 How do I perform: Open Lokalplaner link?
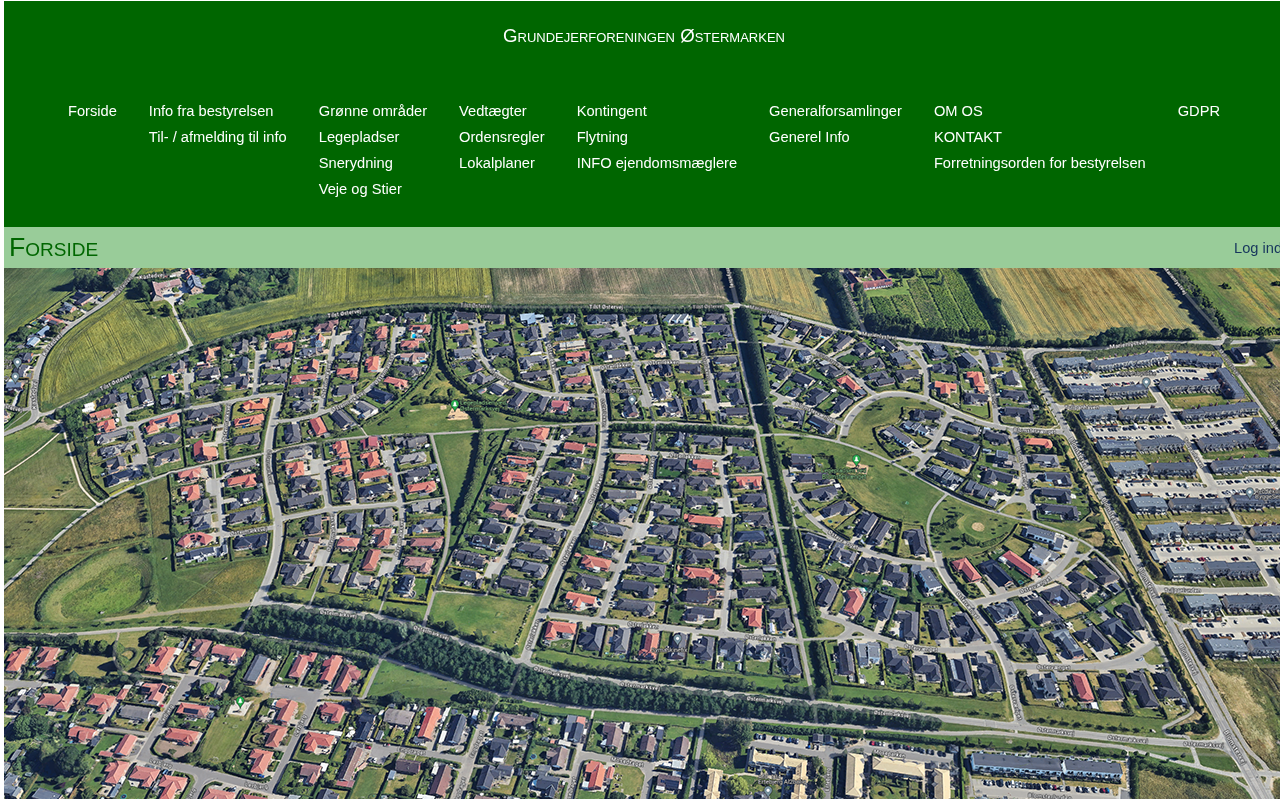pyautogui.click(x=496, y=163)
